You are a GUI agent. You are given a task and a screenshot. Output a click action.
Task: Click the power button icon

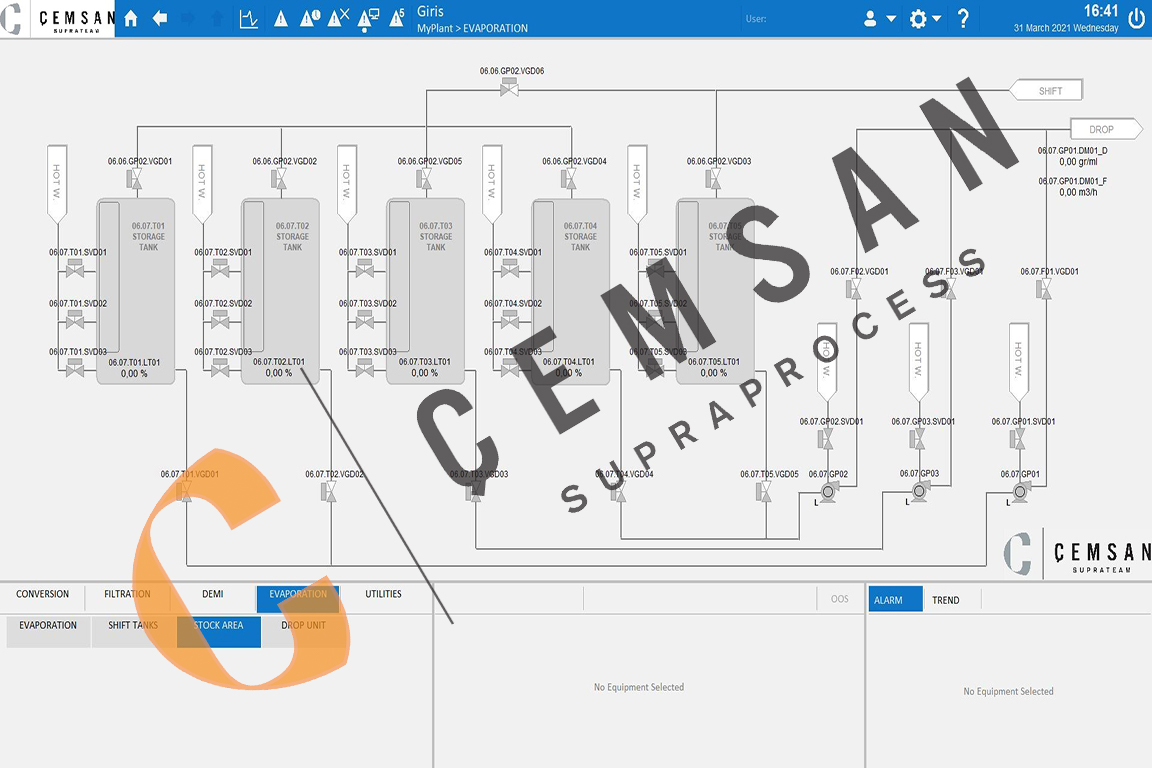coord(1136,19)
